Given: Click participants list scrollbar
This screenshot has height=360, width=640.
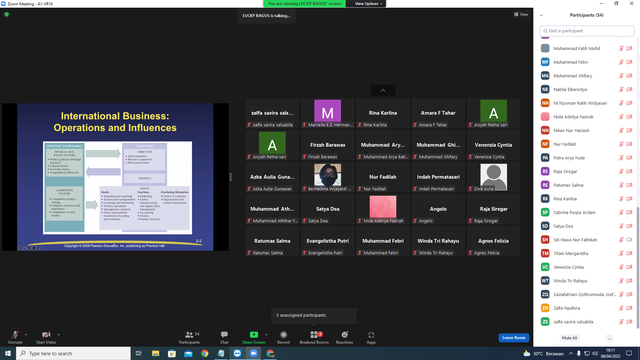Looking at the screenshot, I should tap(638, 267).
